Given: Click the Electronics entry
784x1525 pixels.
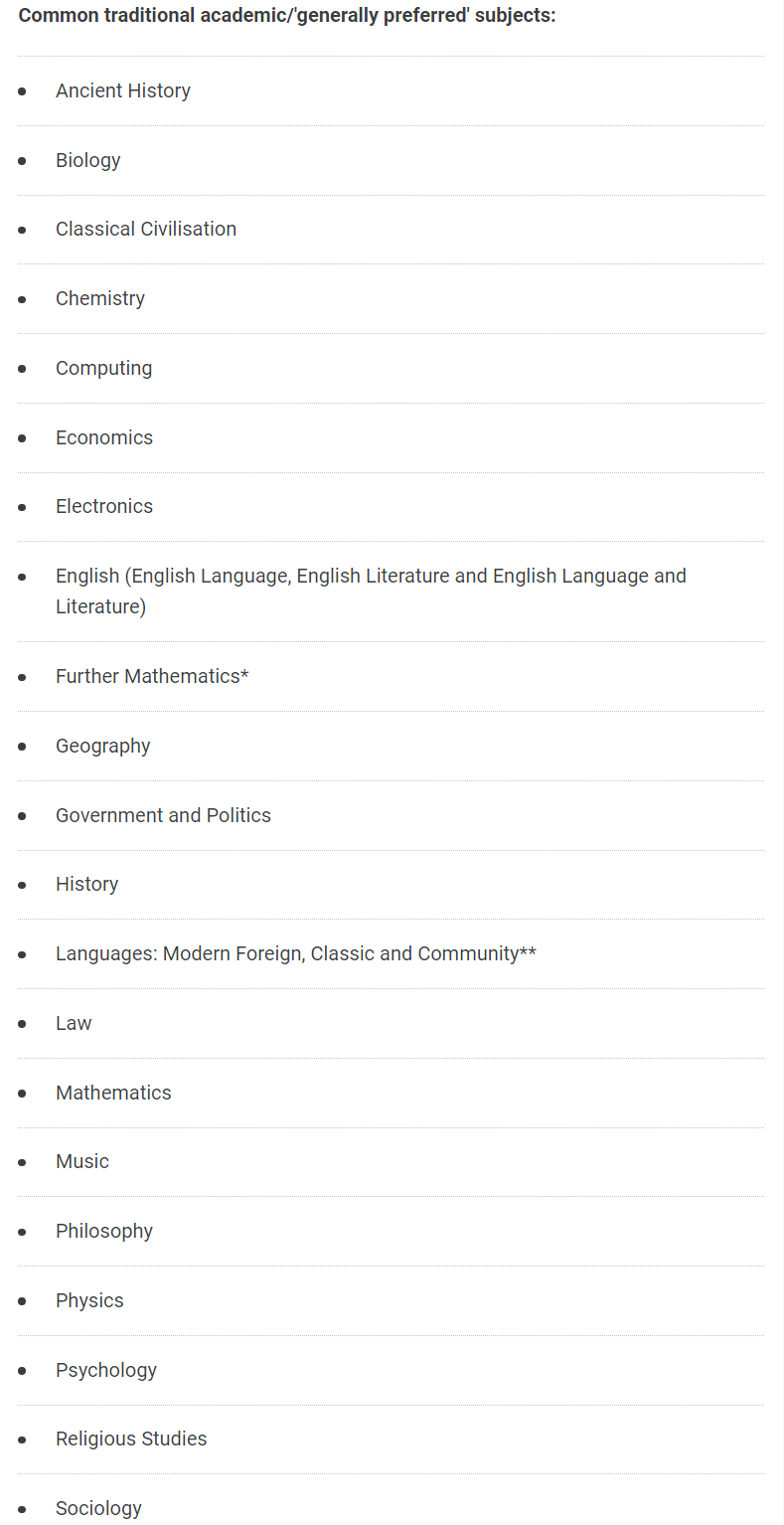Looking at the screenshot, I should (104, 506).
